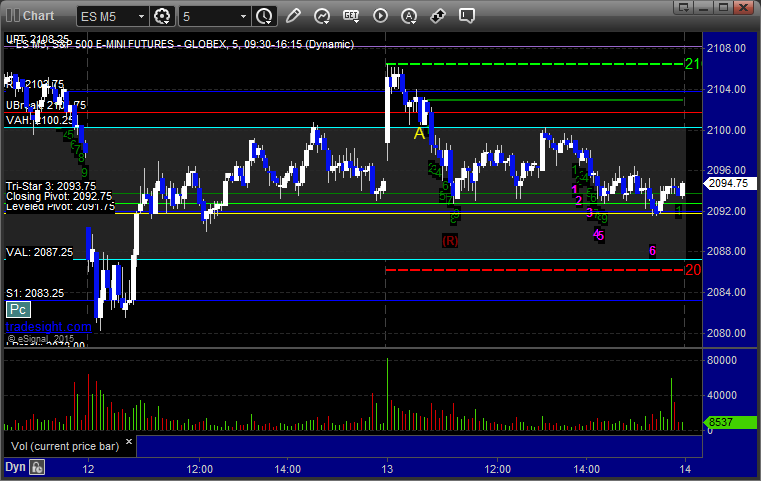The width and height of the screenshot is (761, 481).
Task: Click the Tri-Star 3: 2093.75 label
Action: pos(50,186)
